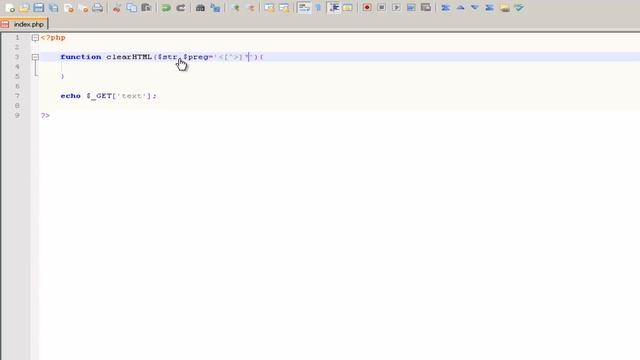Click the 'echo' keyword on line 7
Viewport: 640px width, 360px height.
click(71, 96)
